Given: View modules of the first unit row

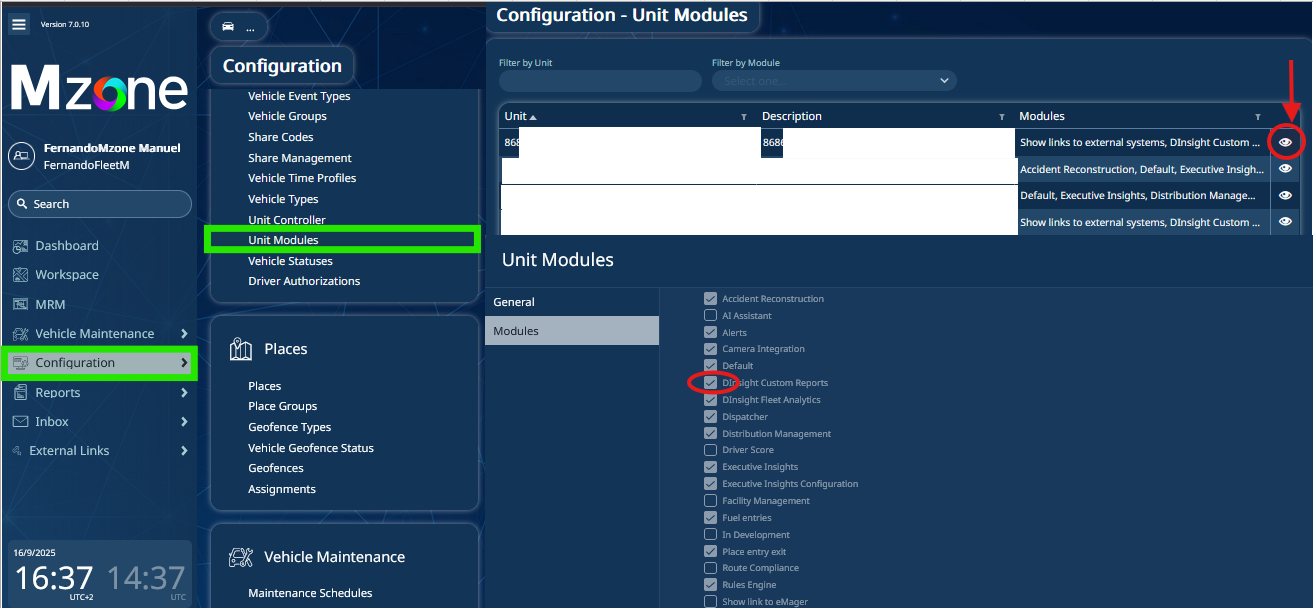Looking at the screenshot, I should (x=1286, y=143).
